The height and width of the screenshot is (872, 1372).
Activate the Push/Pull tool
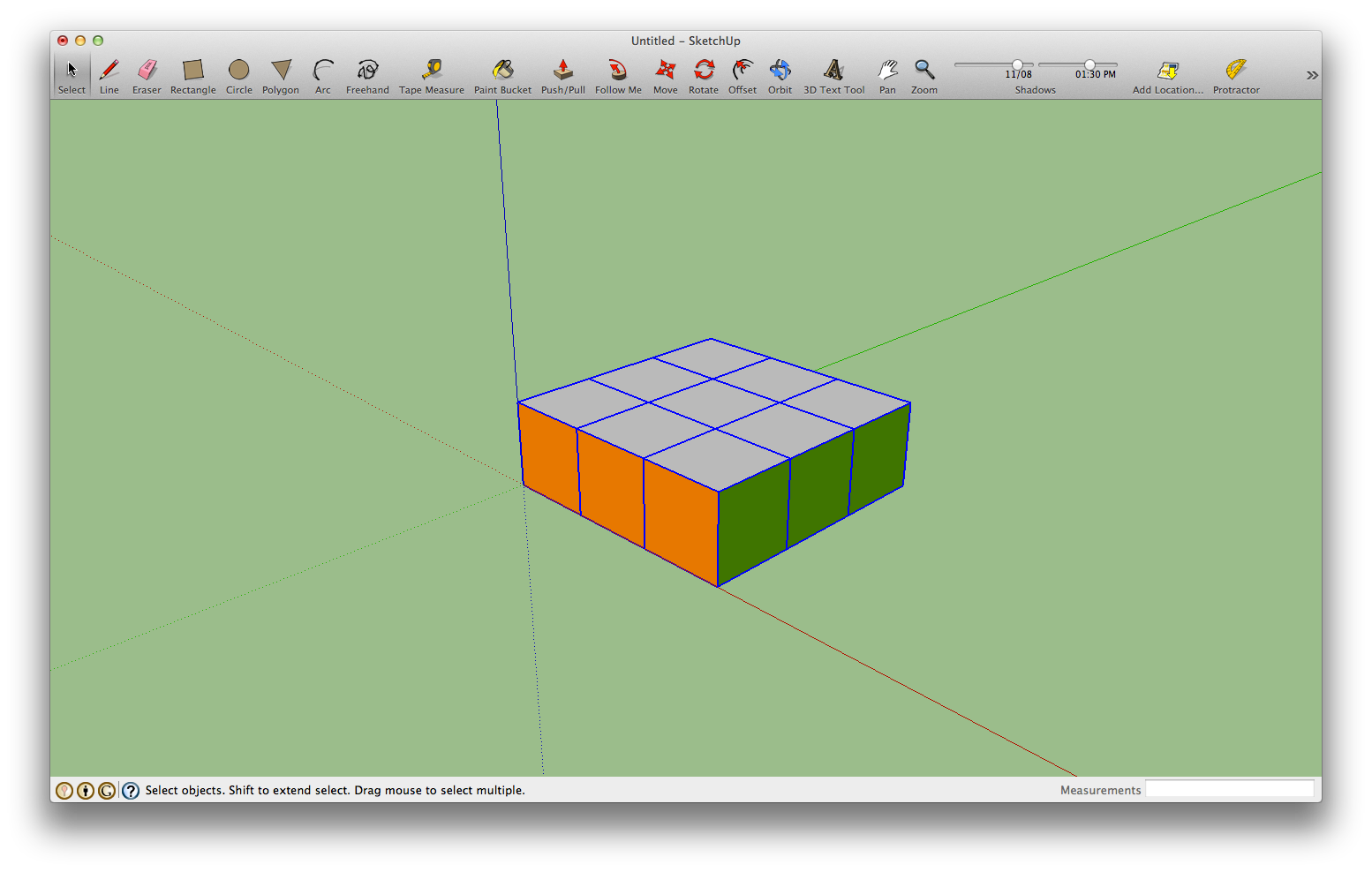(x=562, y=71)
